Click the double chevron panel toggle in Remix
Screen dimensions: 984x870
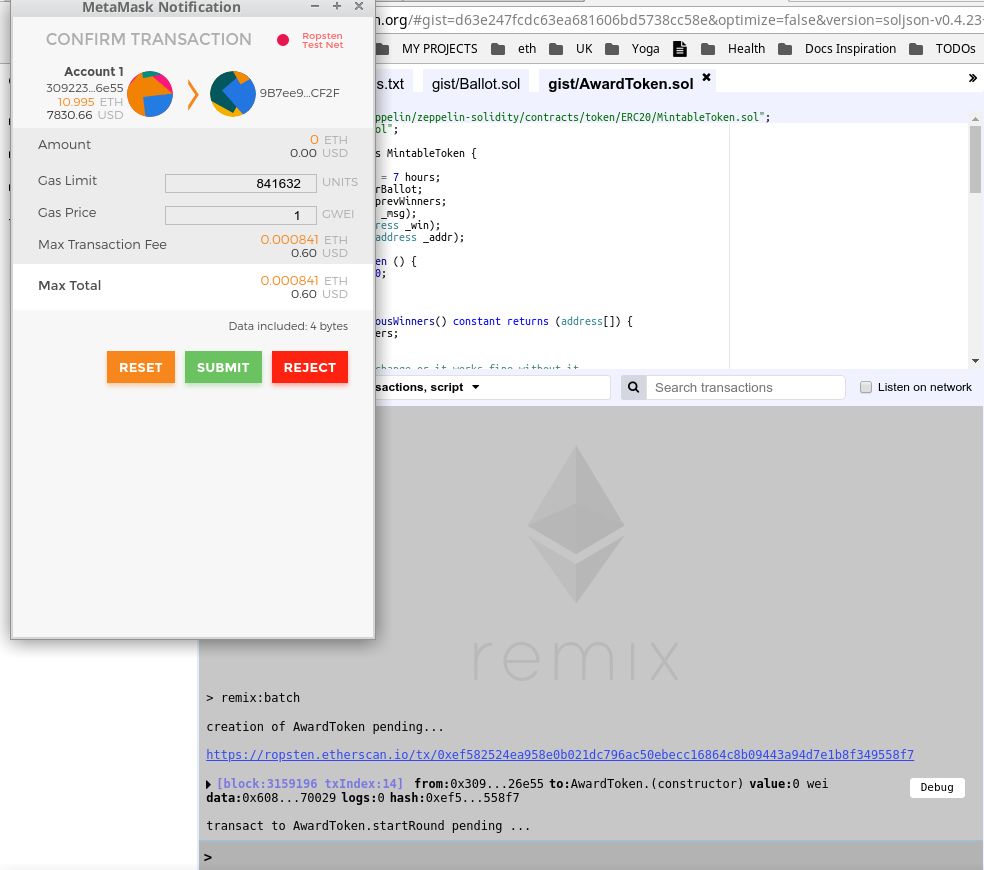coord(973,78)
